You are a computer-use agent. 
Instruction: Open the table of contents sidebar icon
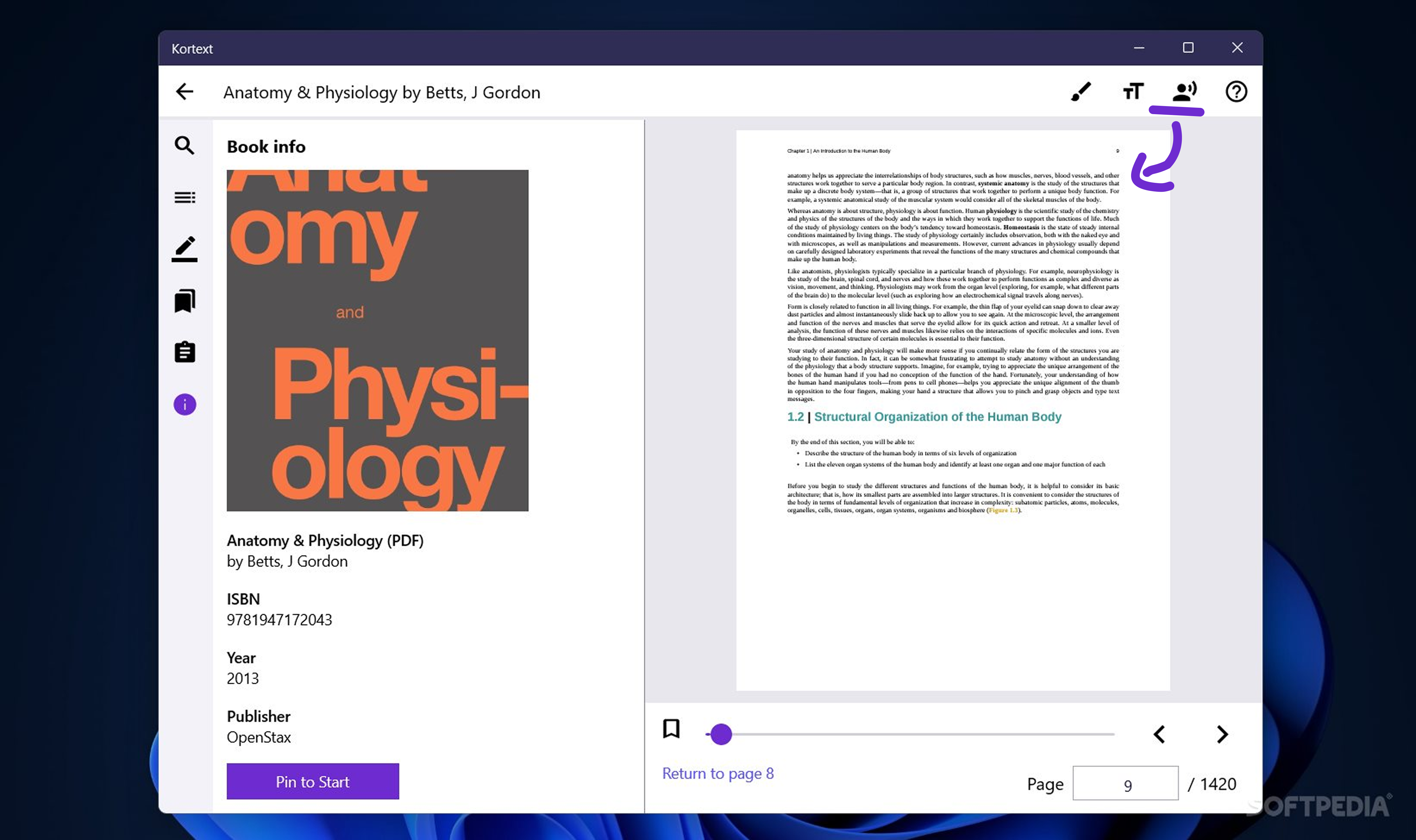[x=185, y=197]
